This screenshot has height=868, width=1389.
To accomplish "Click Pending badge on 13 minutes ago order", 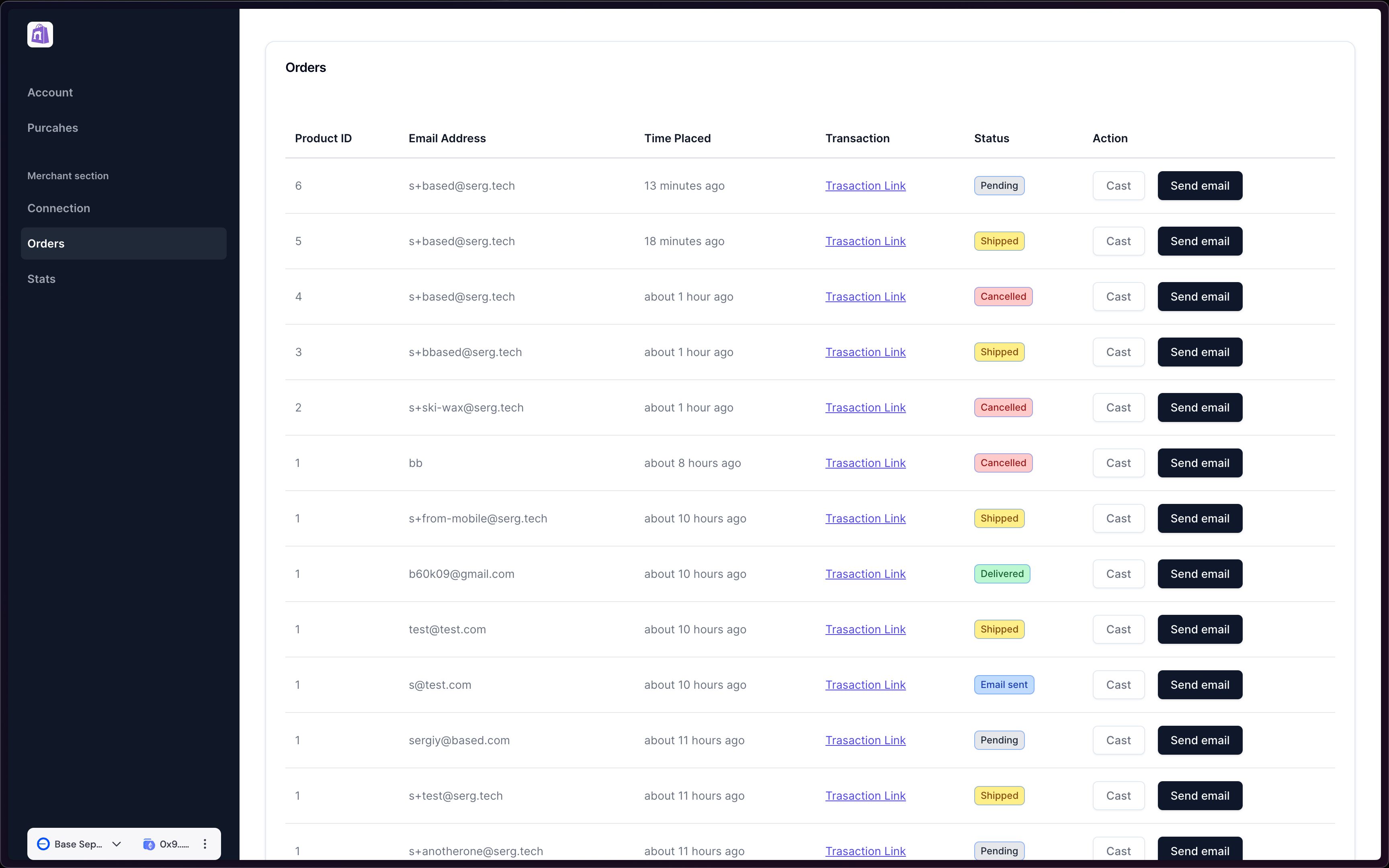I will click(999, 185).
